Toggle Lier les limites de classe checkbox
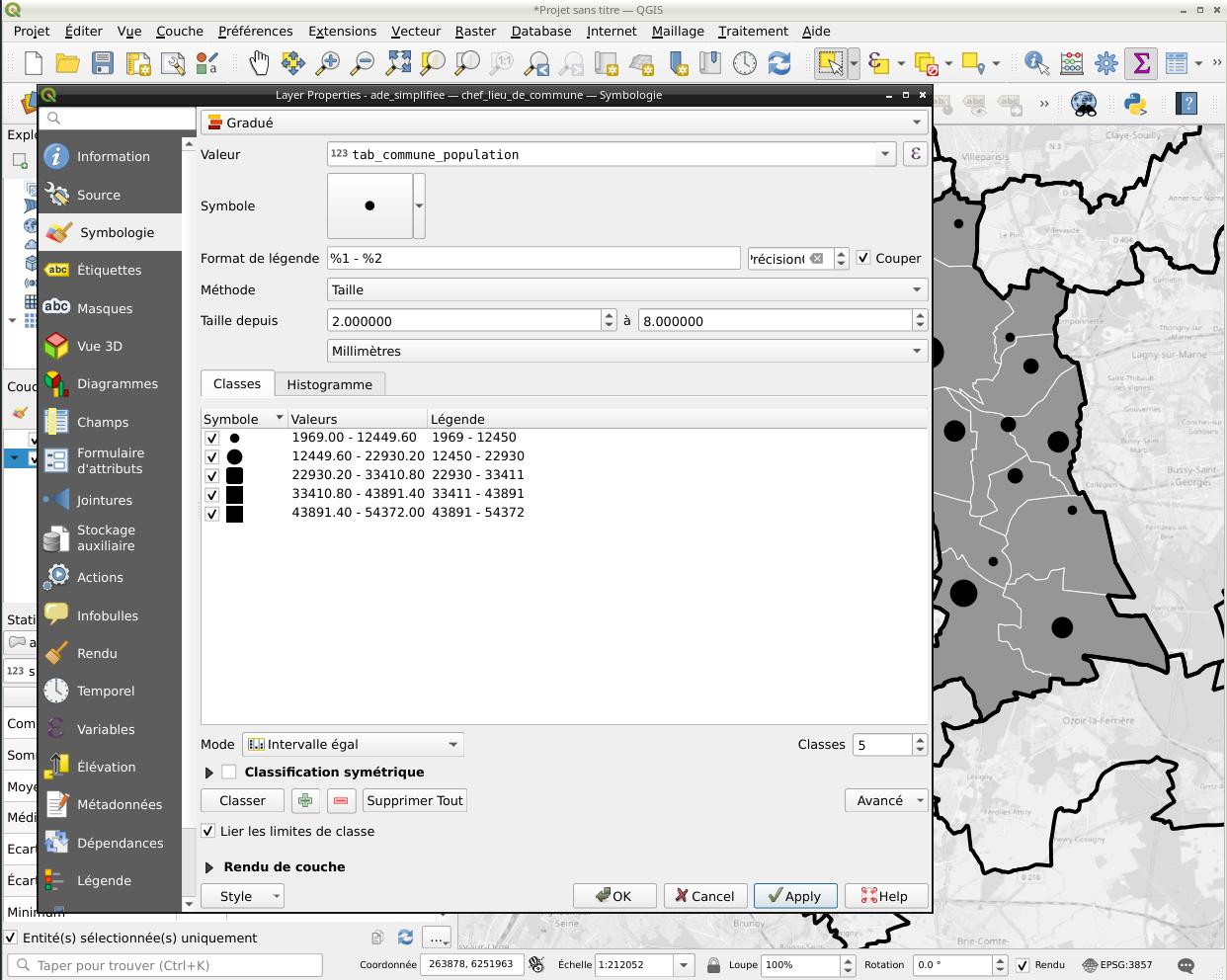The height and width of the screenshot is (980, 1227). (x=208, y=831)
